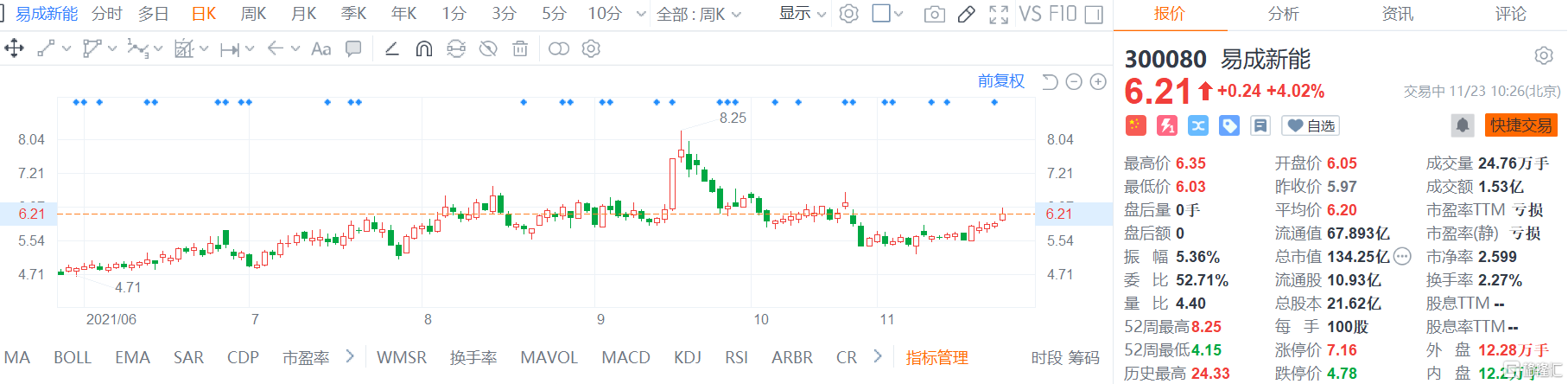Expand polygon shape tool options arrow
The image size is (1568, 384).
tap(112, 49)
